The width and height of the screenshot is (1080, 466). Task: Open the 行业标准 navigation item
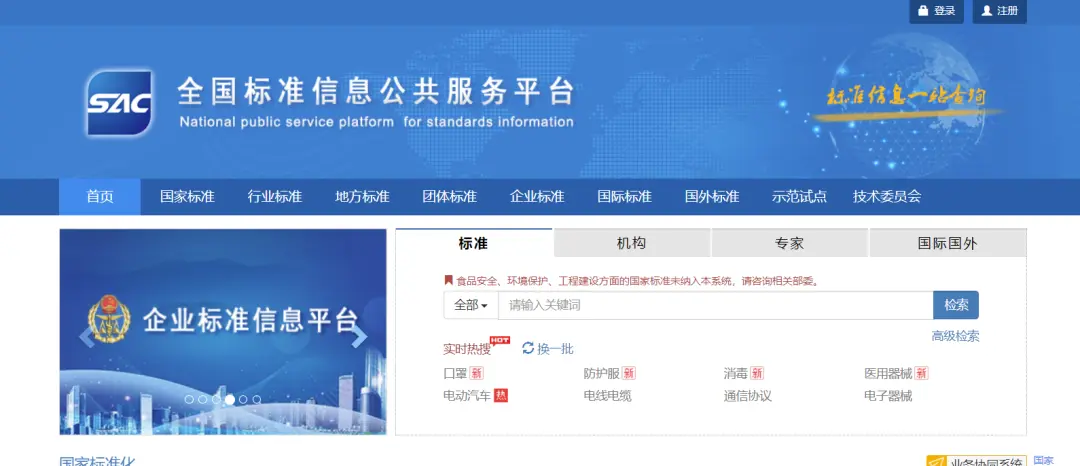tap(275, 197)
